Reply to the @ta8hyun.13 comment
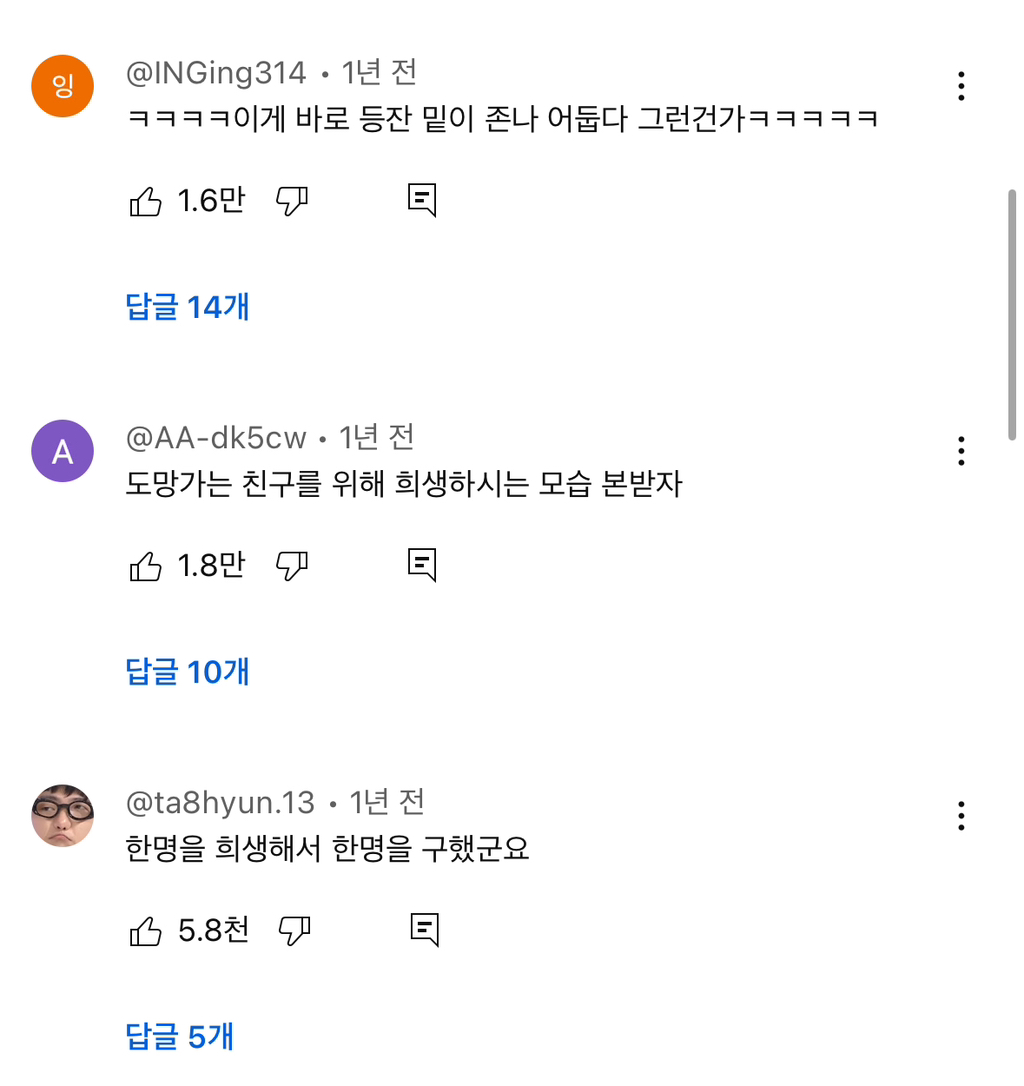1024x1086 pixels. pos(425,930)
